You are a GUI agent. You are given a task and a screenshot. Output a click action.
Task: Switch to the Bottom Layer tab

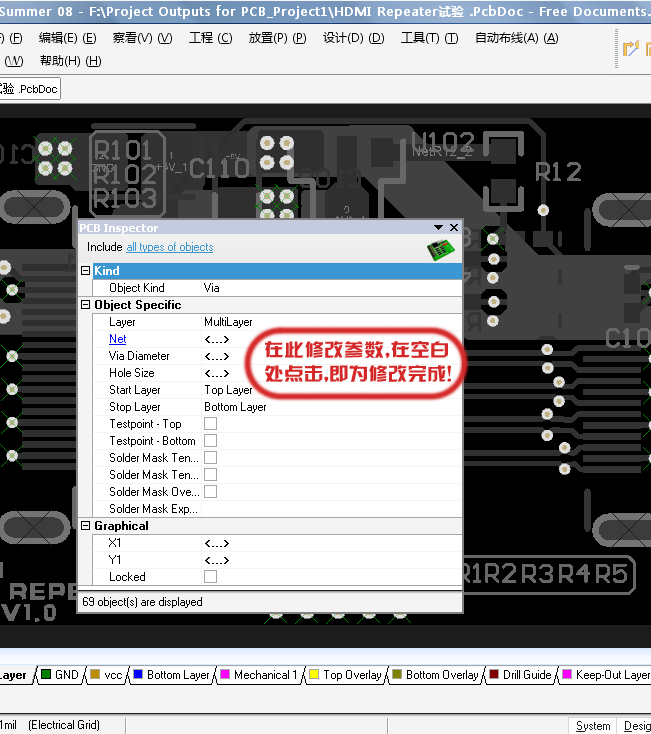pos(171,675)
